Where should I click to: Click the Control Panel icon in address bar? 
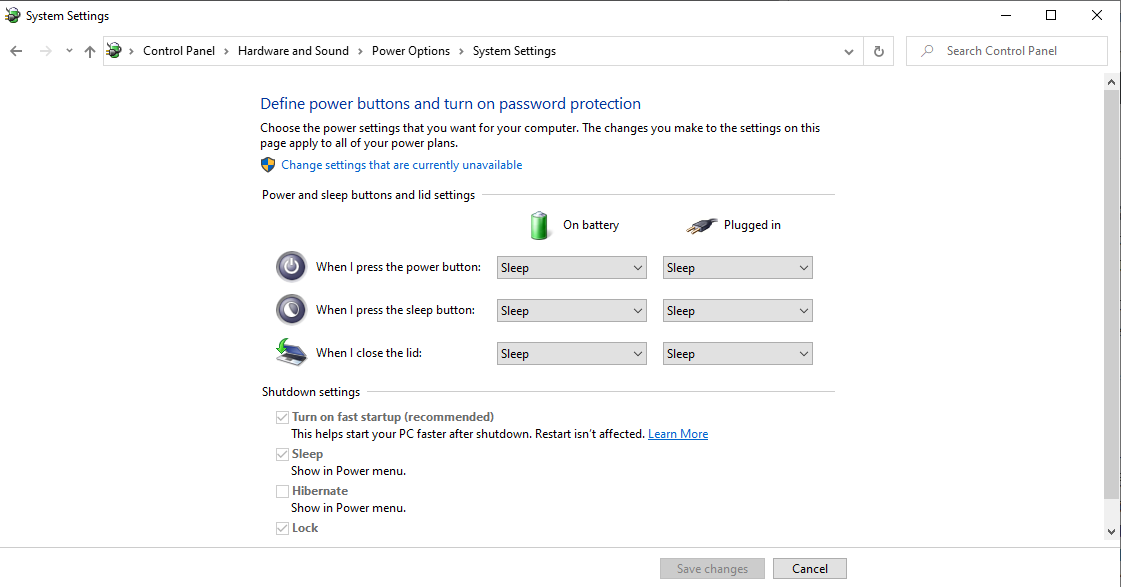click(x=114, y=51)
